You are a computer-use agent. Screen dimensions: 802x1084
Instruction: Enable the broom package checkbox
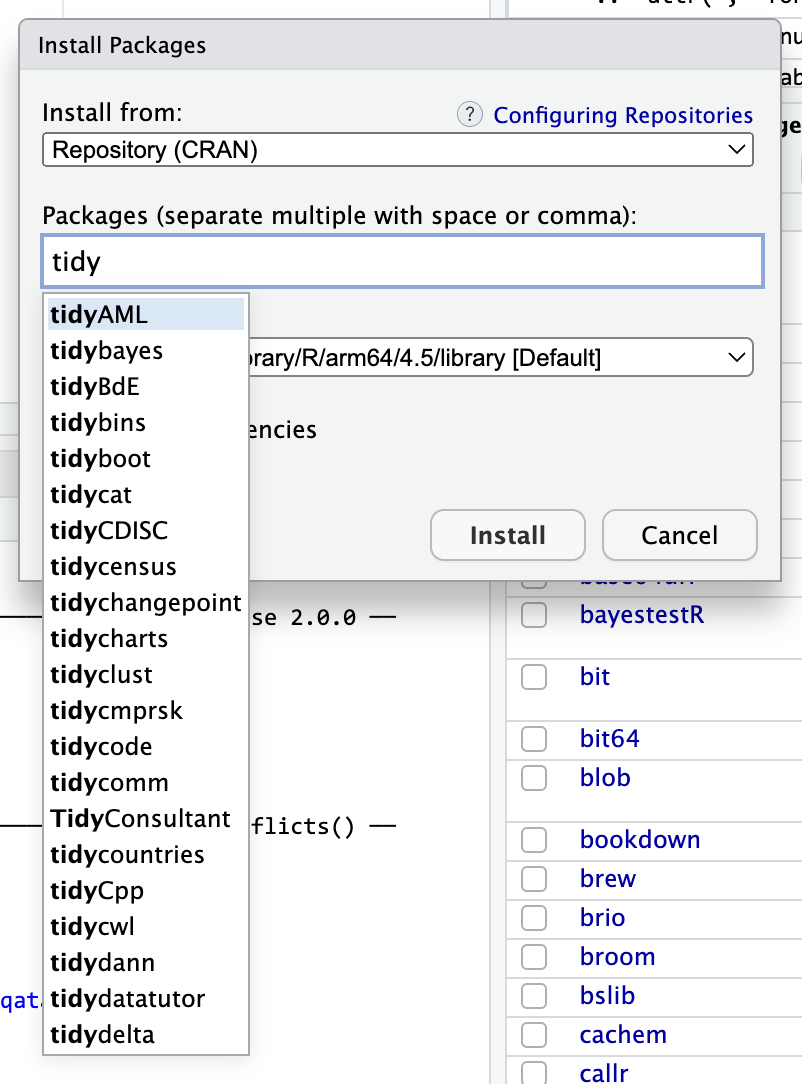(534, 957)
